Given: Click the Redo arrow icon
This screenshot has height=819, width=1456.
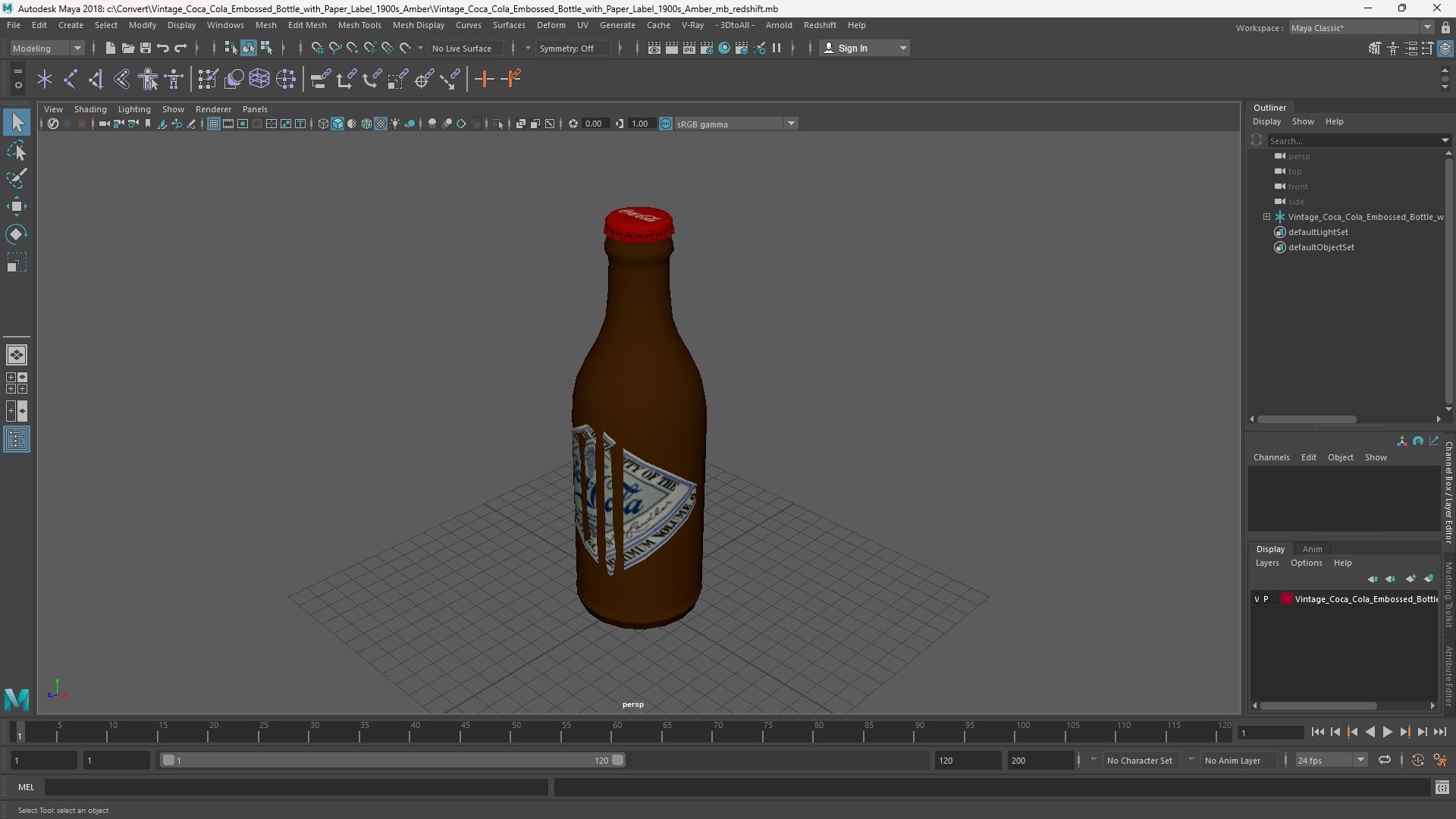Looking at the screenshot, I should click(180, 48).
